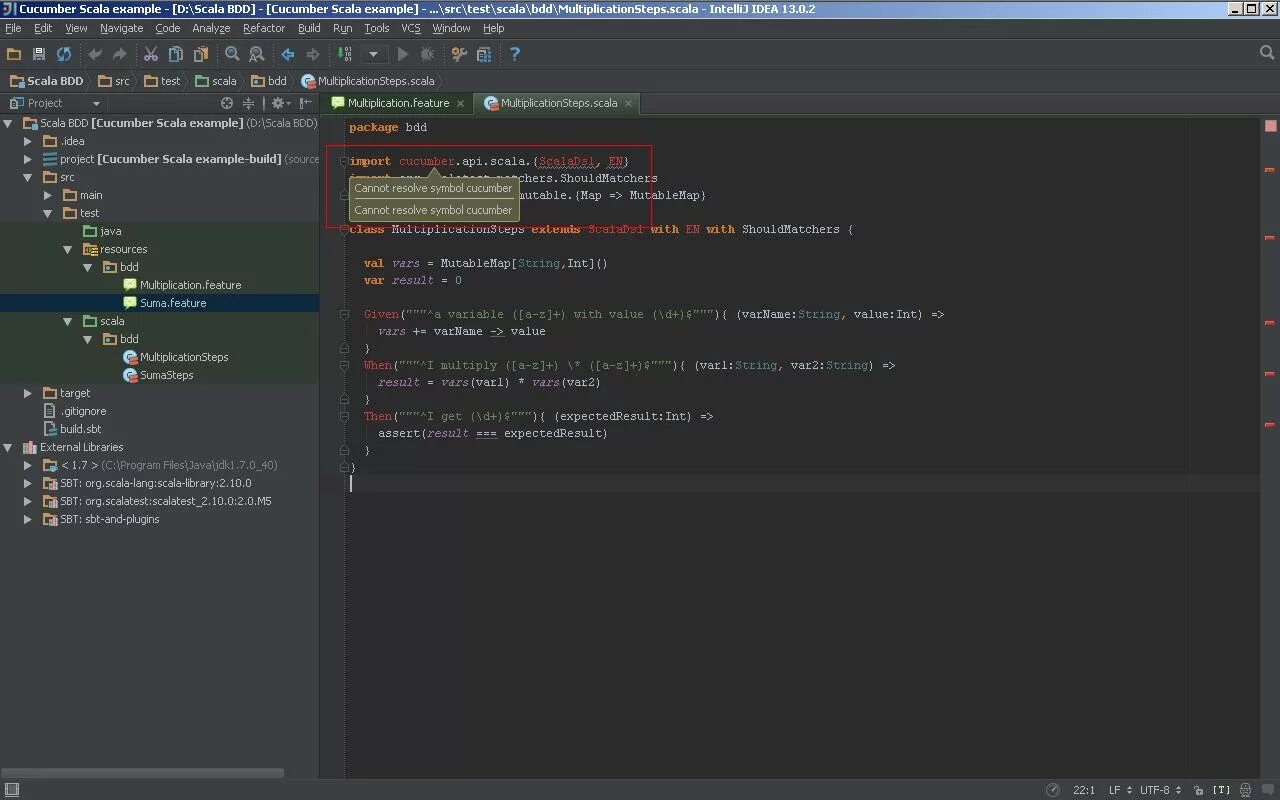Click the Paste clipboard icon
The width and height of the screenshot is (1280, 800).
201,54
